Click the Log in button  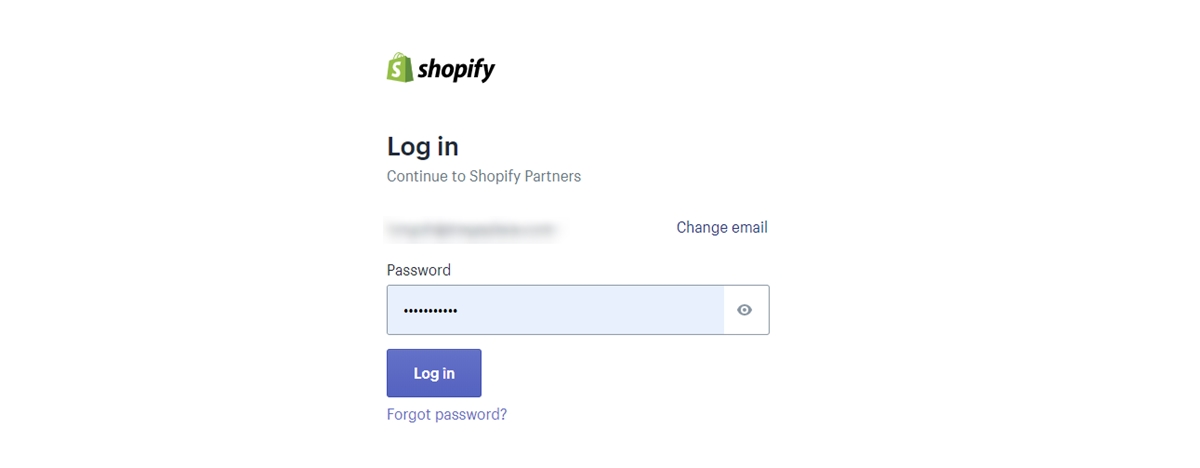tap(434, 373)
